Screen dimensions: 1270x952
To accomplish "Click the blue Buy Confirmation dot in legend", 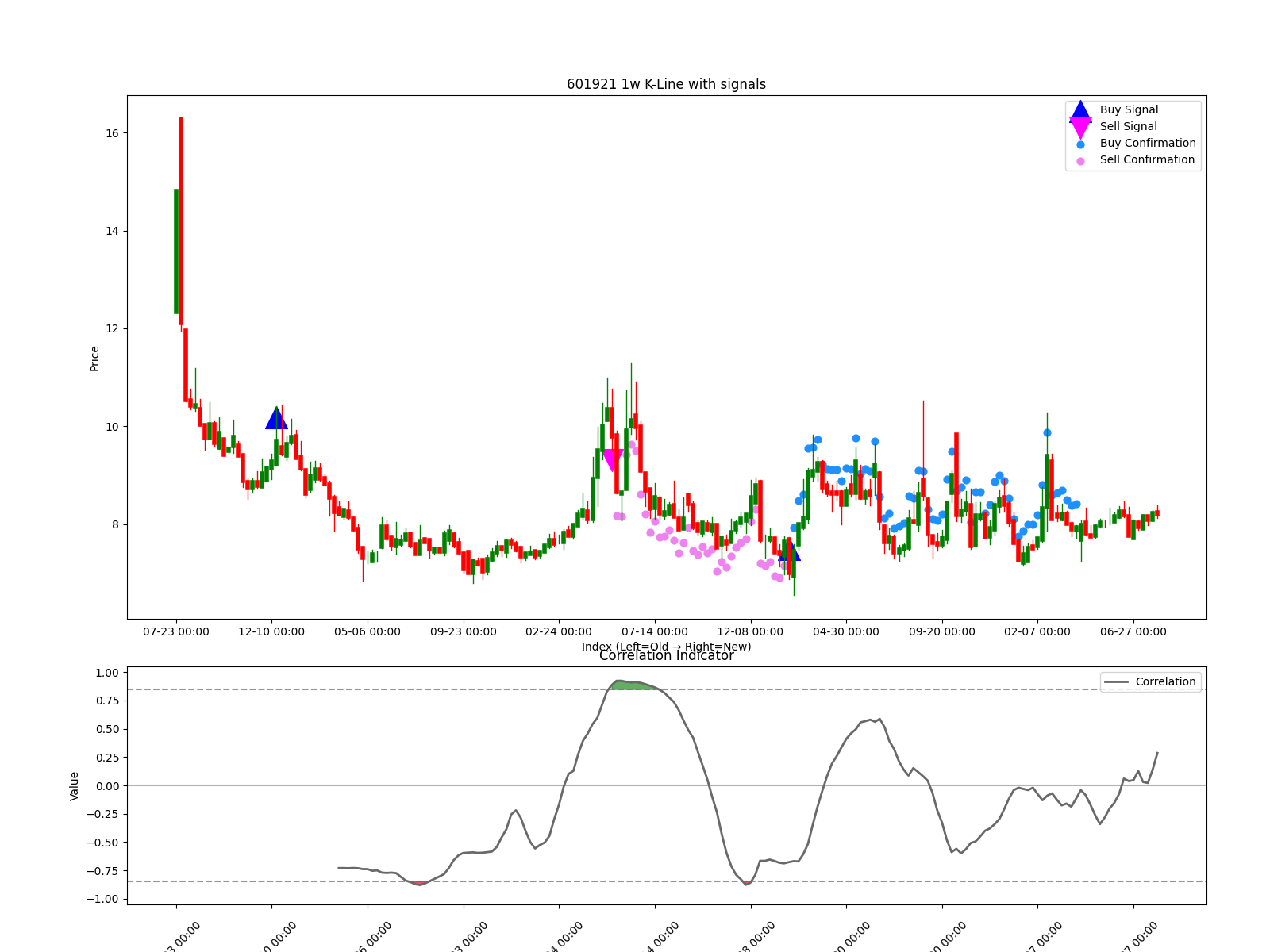I will point(1080,144).
